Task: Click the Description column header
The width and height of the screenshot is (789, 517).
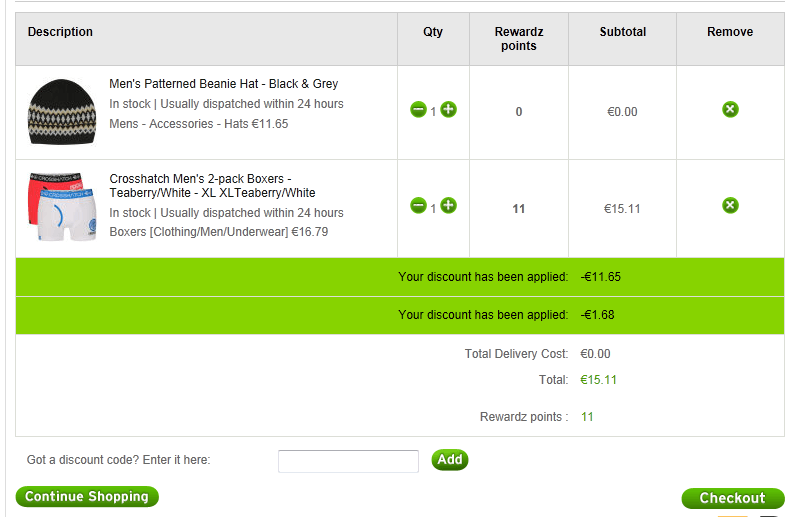Action: point(60,32)
